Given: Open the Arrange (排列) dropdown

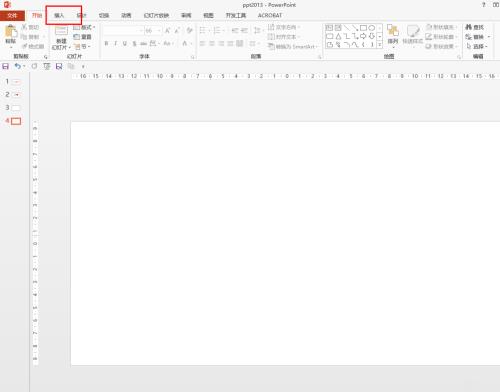Looking at the screenshot, I should pyautogui.click(x=393, y=36).
